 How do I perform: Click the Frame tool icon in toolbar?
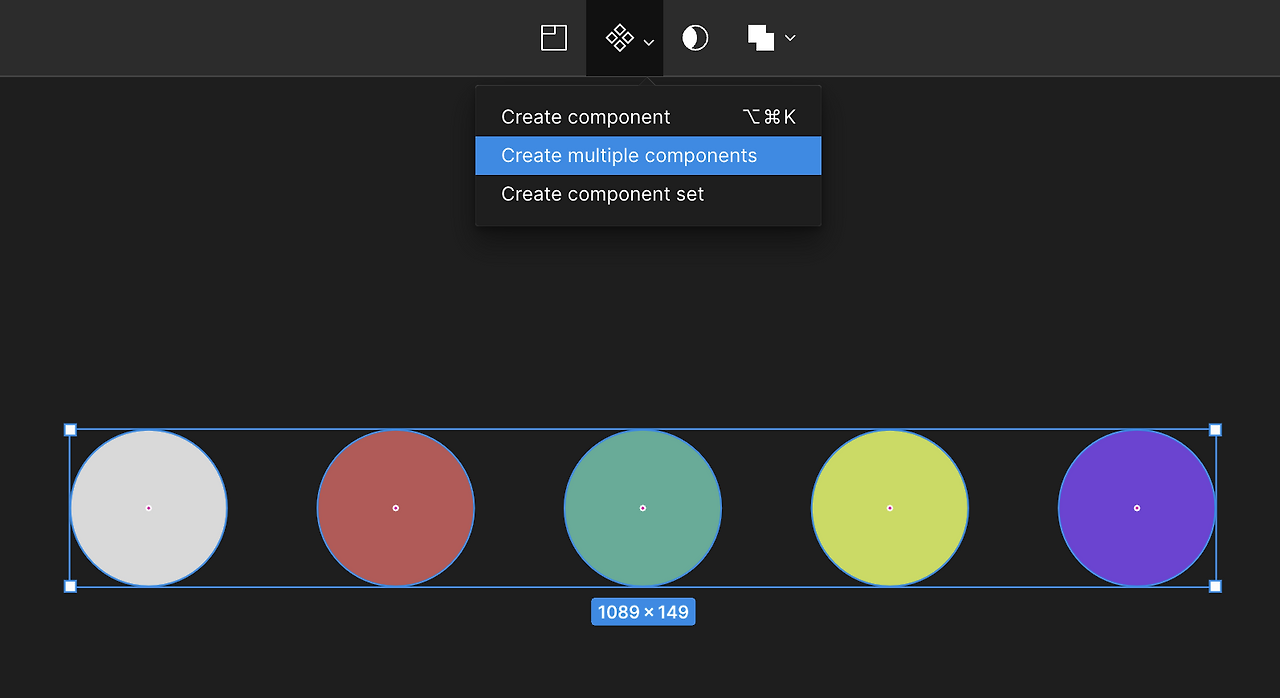pos(554,38)
